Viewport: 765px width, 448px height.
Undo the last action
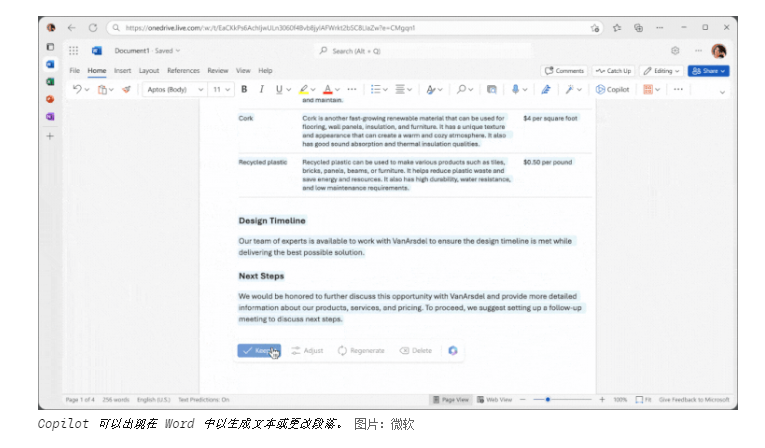coord(77,89)
